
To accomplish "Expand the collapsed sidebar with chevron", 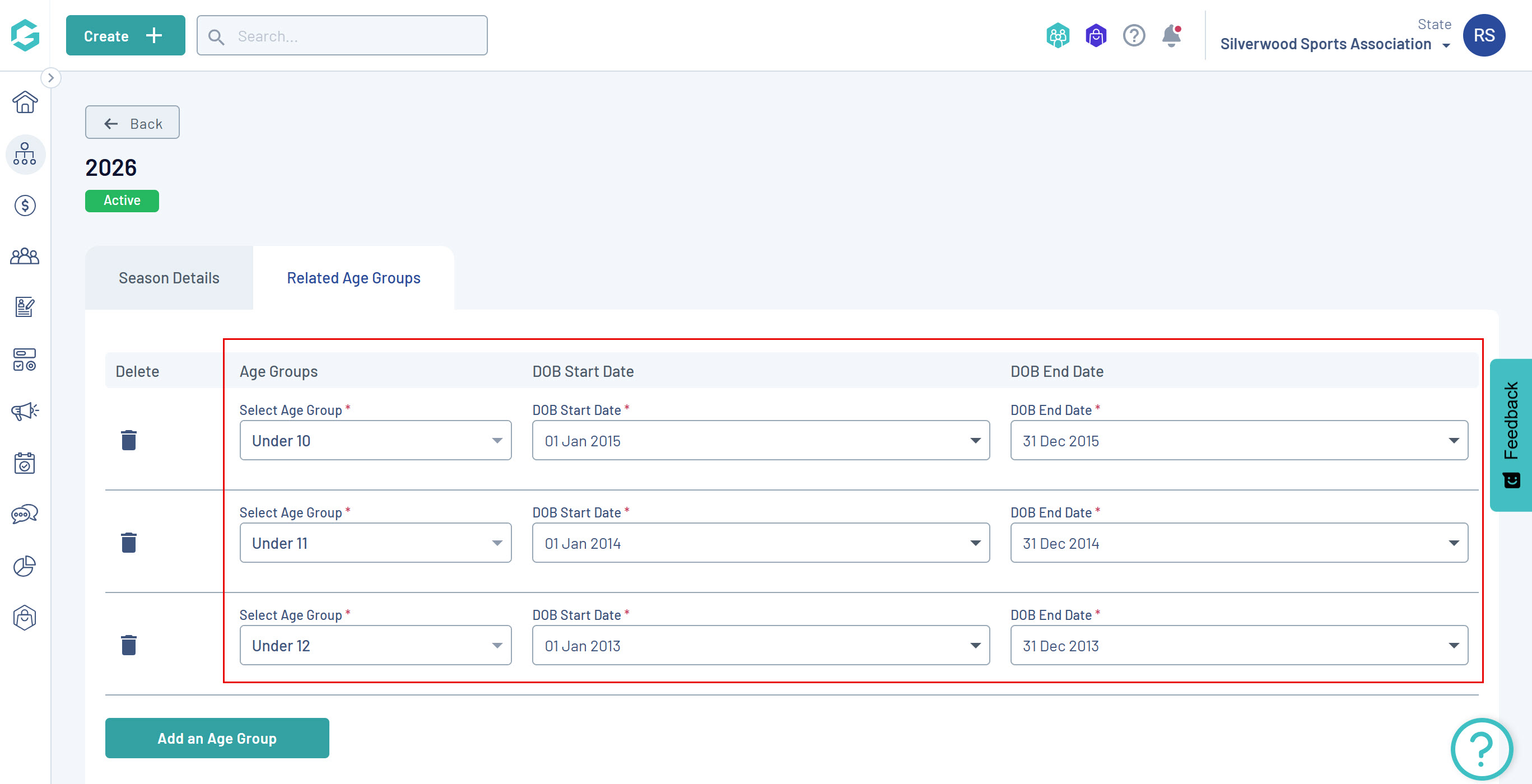I will [50, 78].
